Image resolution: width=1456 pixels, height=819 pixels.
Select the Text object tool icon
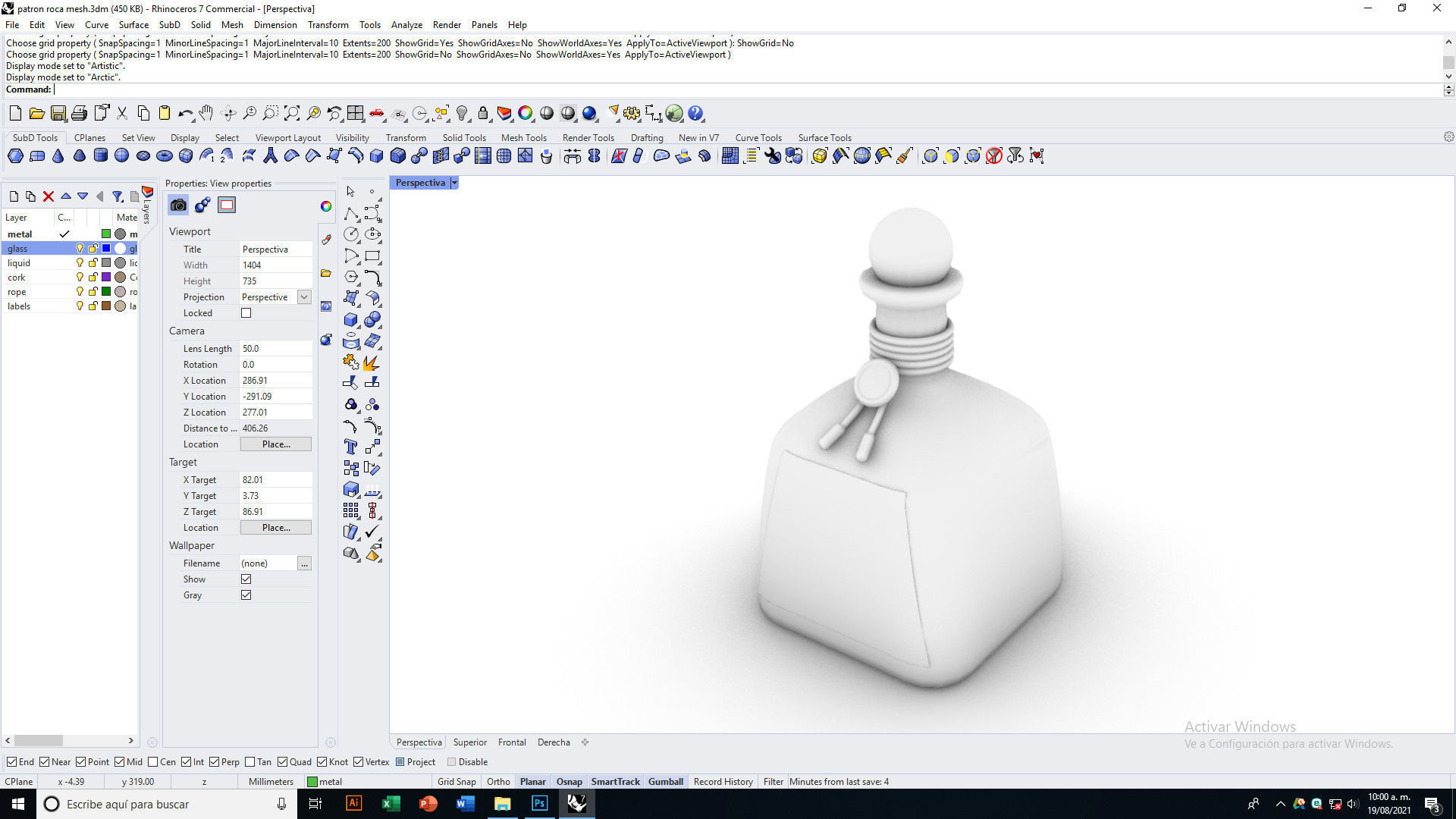[350, 447]
